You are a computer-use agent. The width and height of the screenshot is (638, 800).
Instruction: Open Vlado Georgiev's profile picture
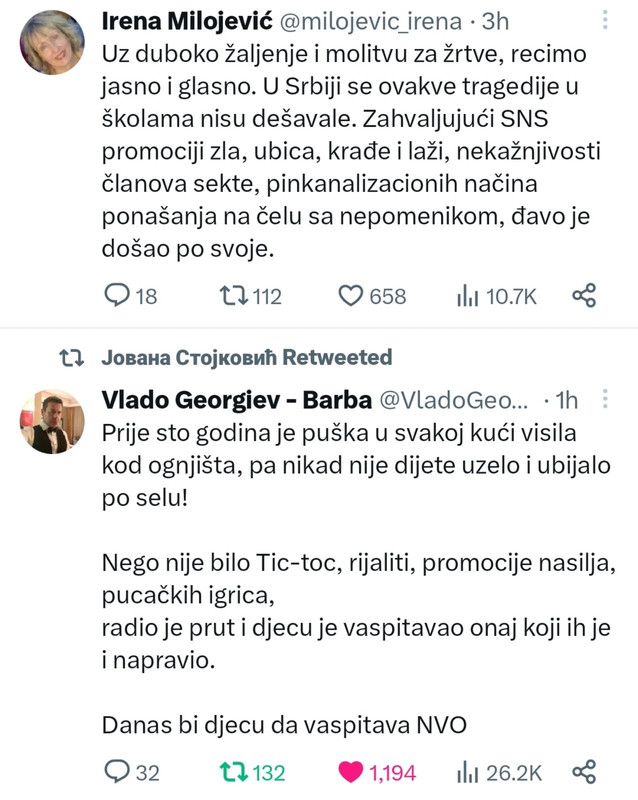[52, 421]
